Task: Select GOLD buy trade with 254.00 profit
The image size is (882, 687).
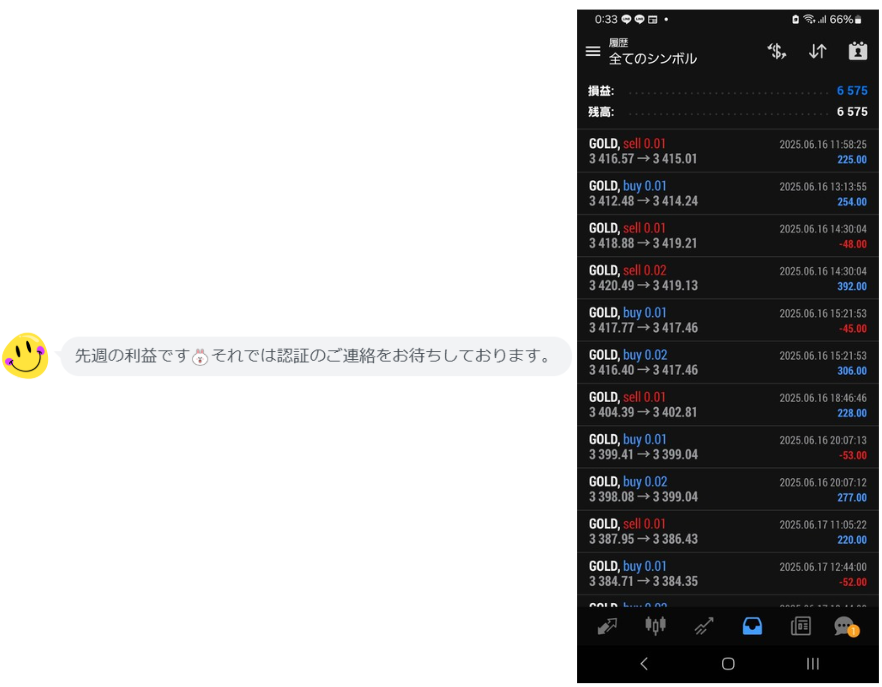Action: click(727, 193)
